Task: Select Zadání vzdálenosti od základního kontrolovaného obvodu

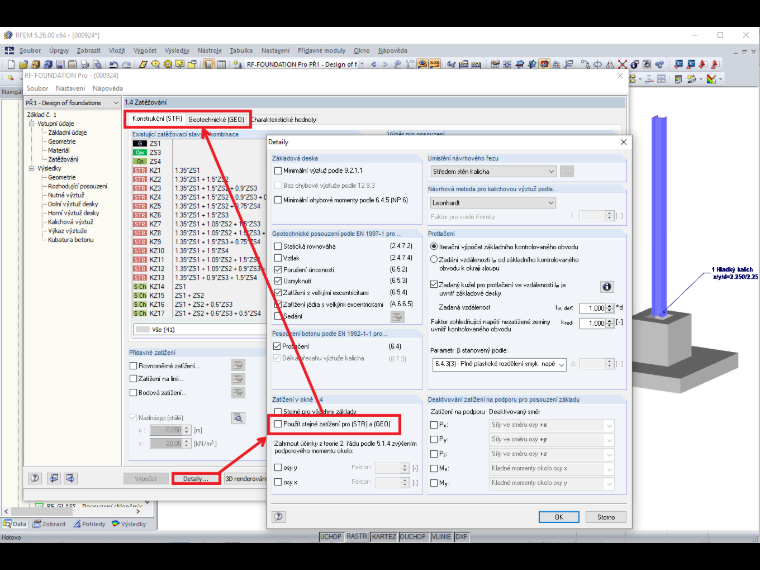Action: [x=434, y=260]
